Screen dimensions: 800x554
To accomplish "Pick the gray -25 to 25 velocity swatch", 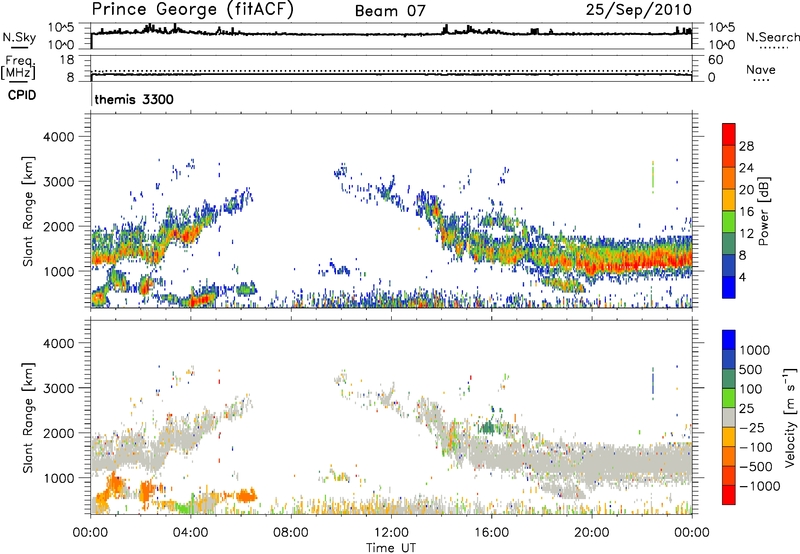I will (x=729, y=417).
